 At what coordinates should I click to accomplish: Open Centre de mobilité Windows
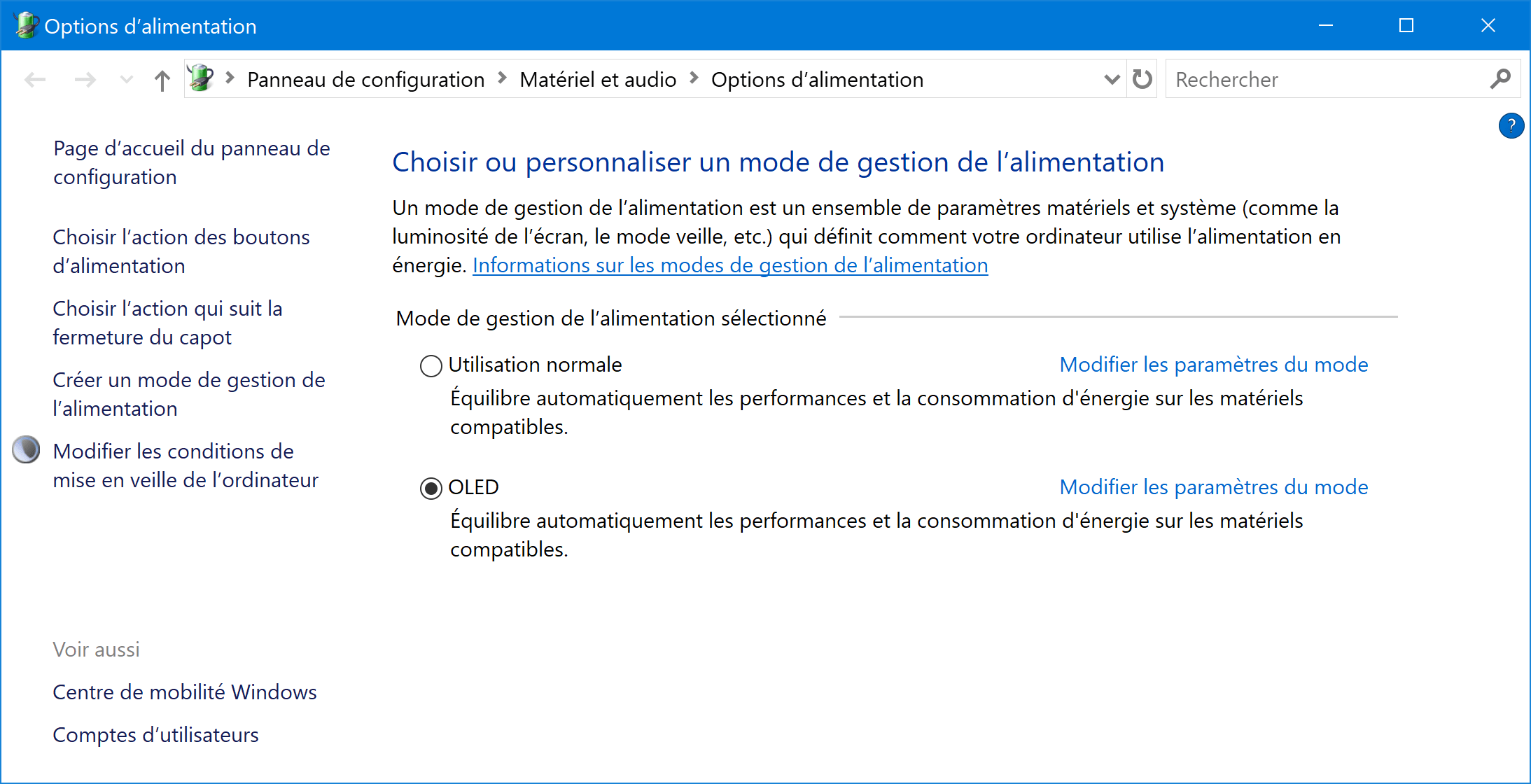tap(185, 692)
